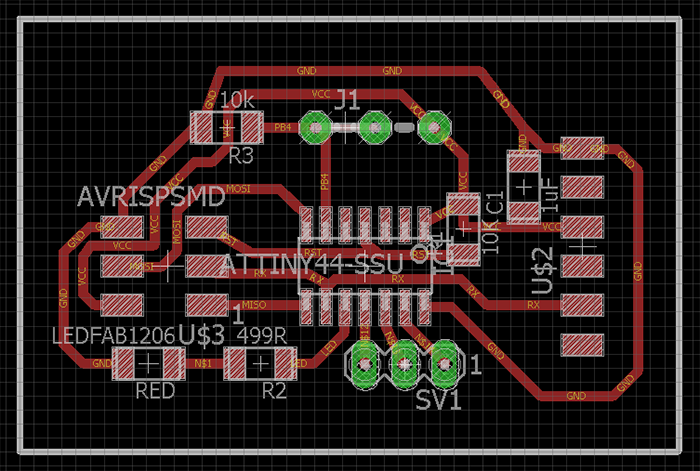Image resolution: width=700 pixels, height=471 pixels.
Task: Select the VCC pad of U$2
Action: [583, 227]
